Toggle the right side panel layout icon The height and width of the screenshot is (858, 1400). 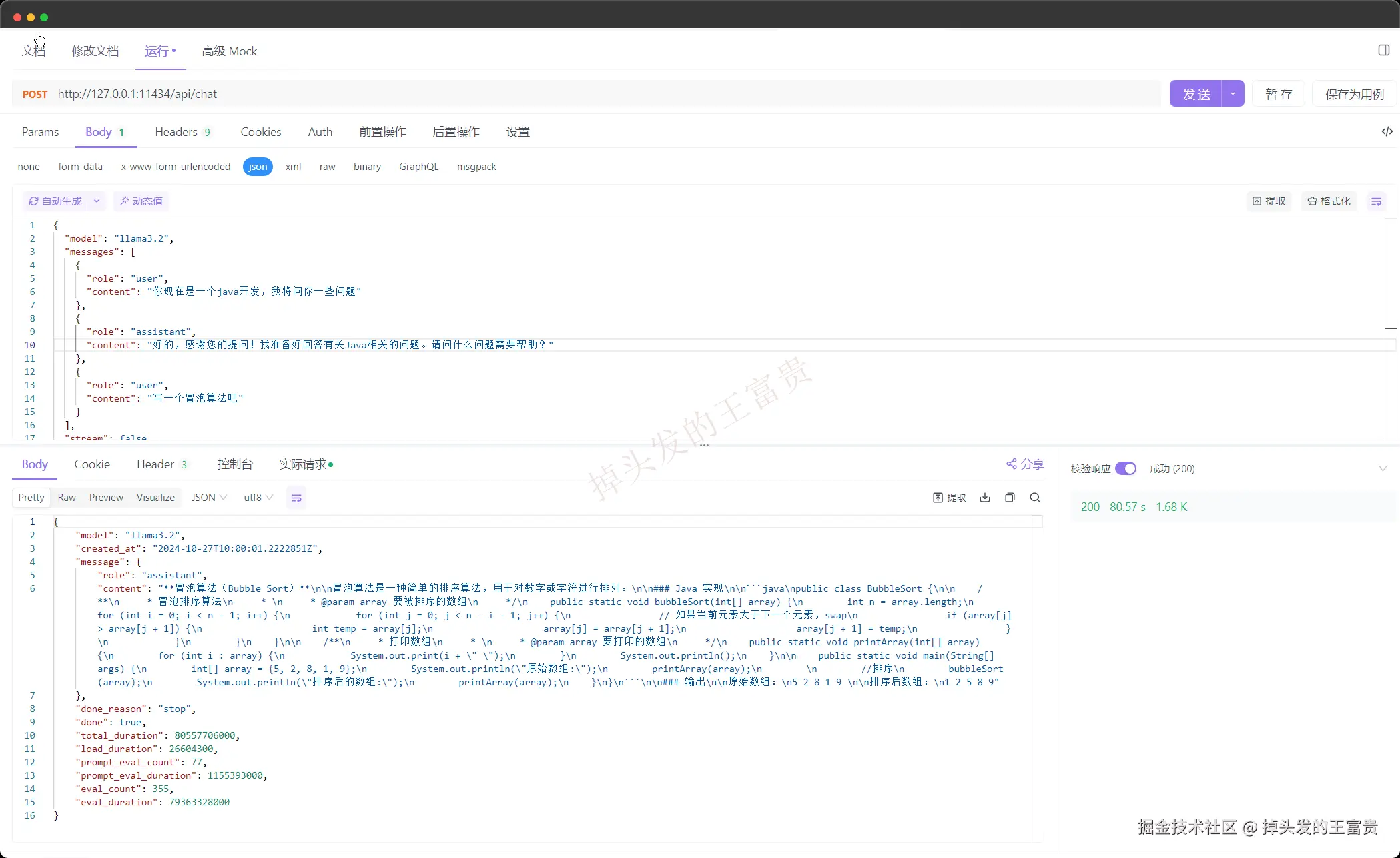(x=1383, y=51)
